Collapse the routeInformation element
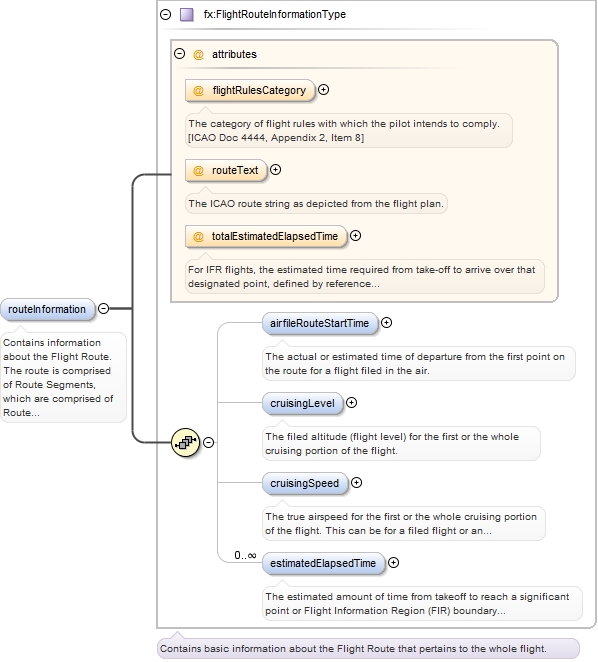Viewport: 598px width, 662px height. point(103,309)
